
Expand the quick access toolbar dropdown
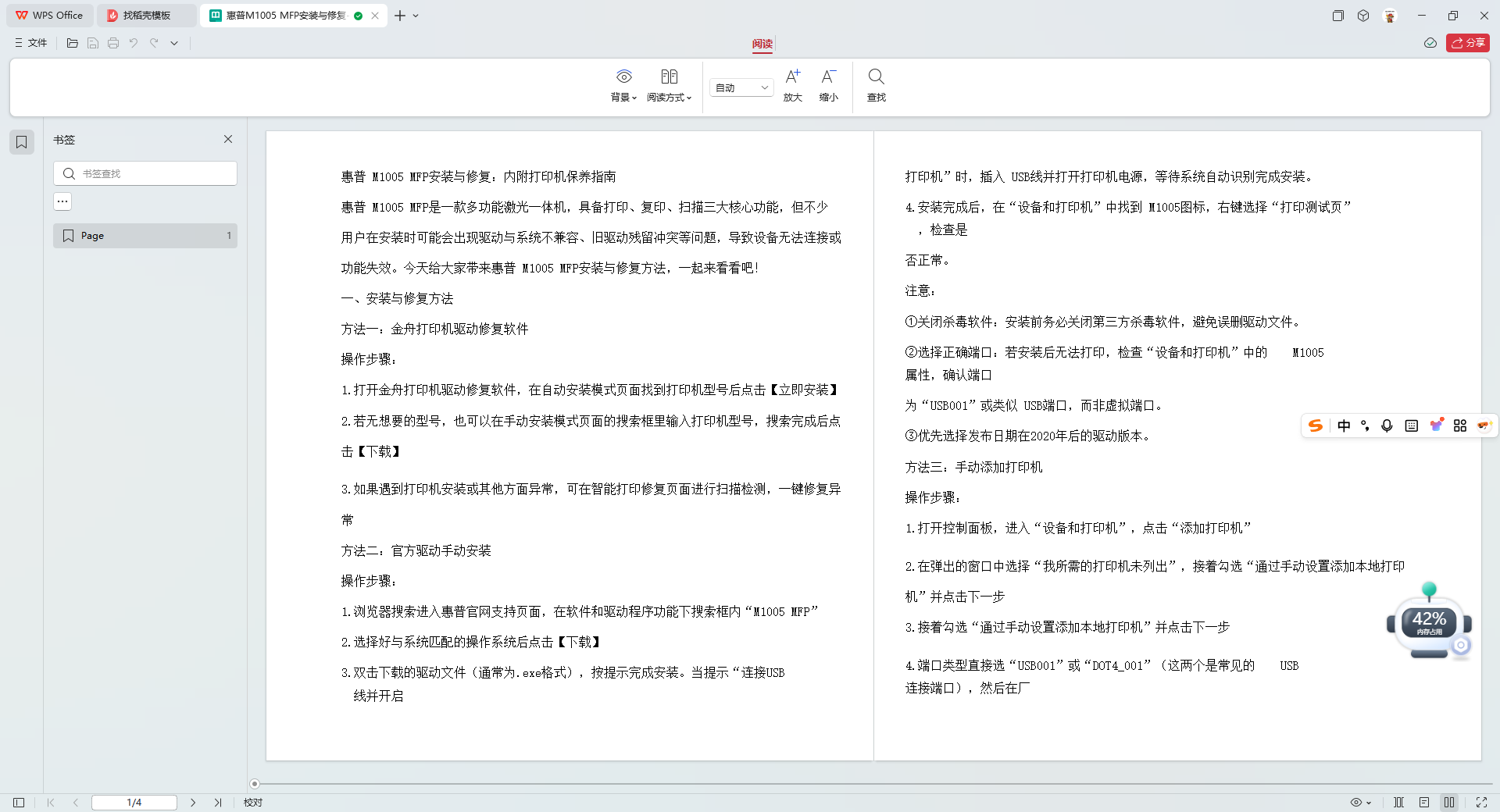(174, 43)
